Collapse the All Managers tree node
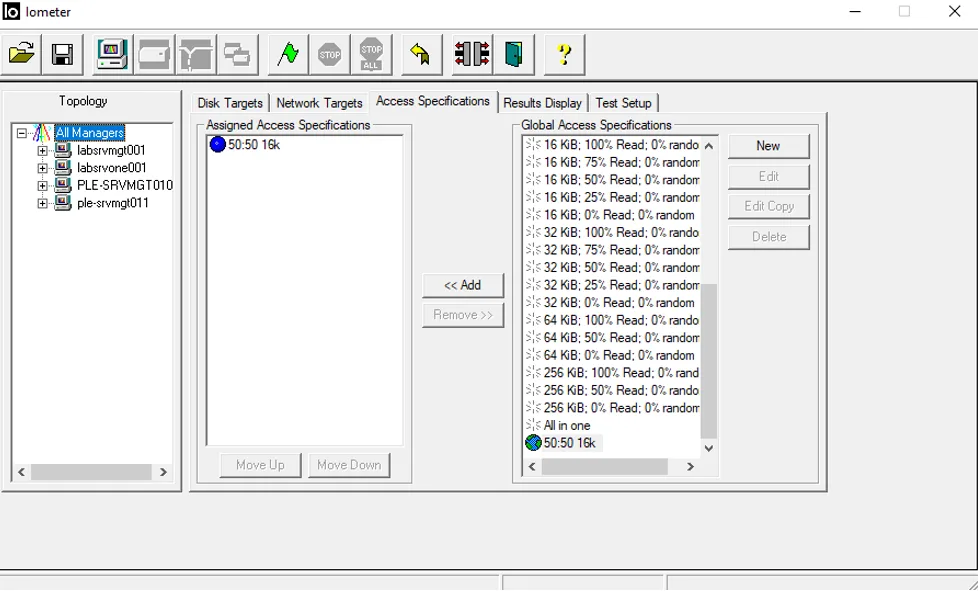The width and height of the screenshot is (978, 591). click(x=22, y=133)
